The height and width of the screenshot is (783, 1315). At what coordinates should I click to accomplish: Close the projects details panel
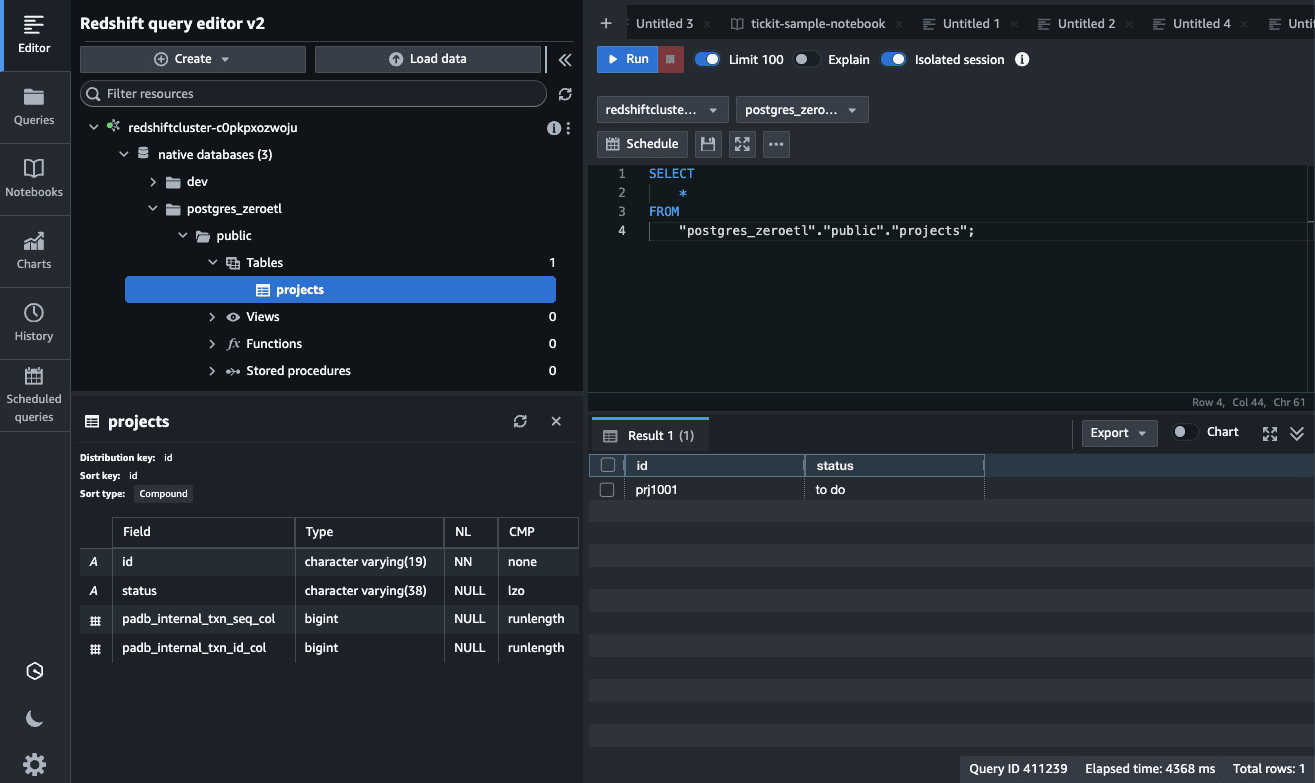pyautogui.click(x=556, y=422)
